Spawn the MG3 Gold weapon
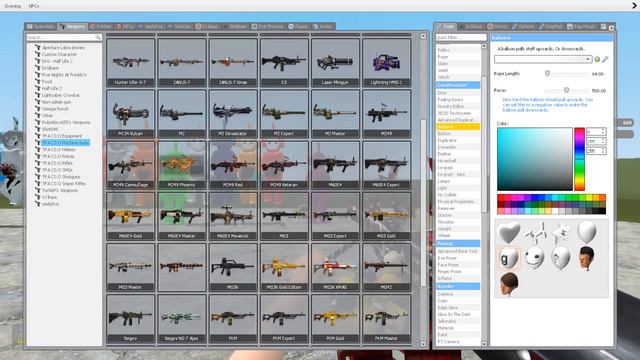 tap(386, 216)
